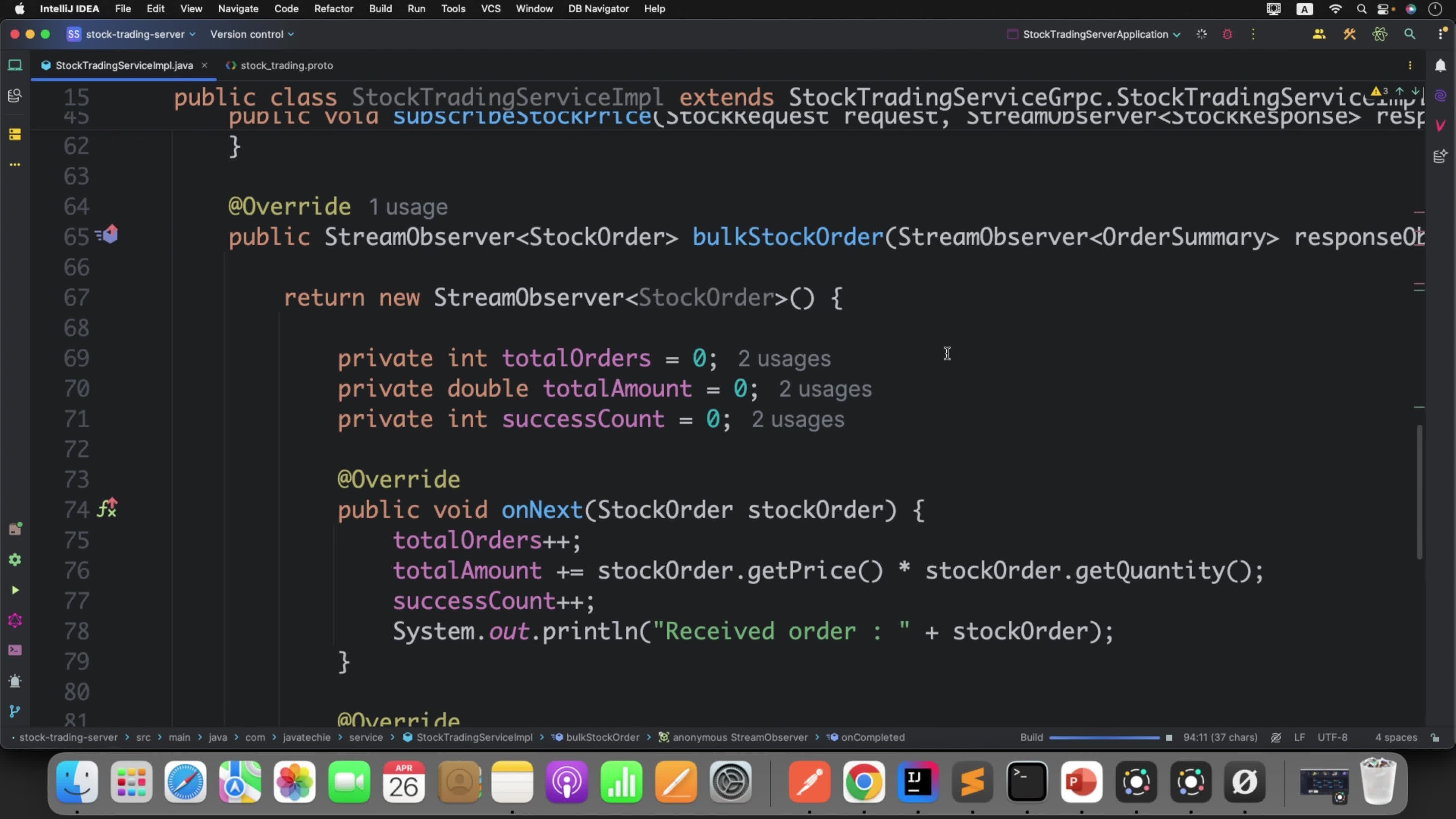Open LF line separator selector
This screenshot has height=819, width=1456.
pos(1299,737)
